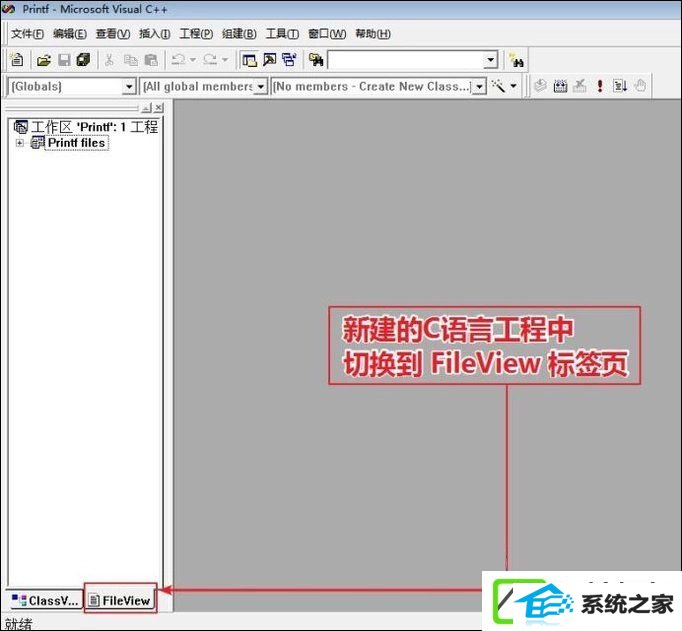Click the Open file folder icon
The width and height of the screenshot is (682, 631).
(x=43, y=60)
